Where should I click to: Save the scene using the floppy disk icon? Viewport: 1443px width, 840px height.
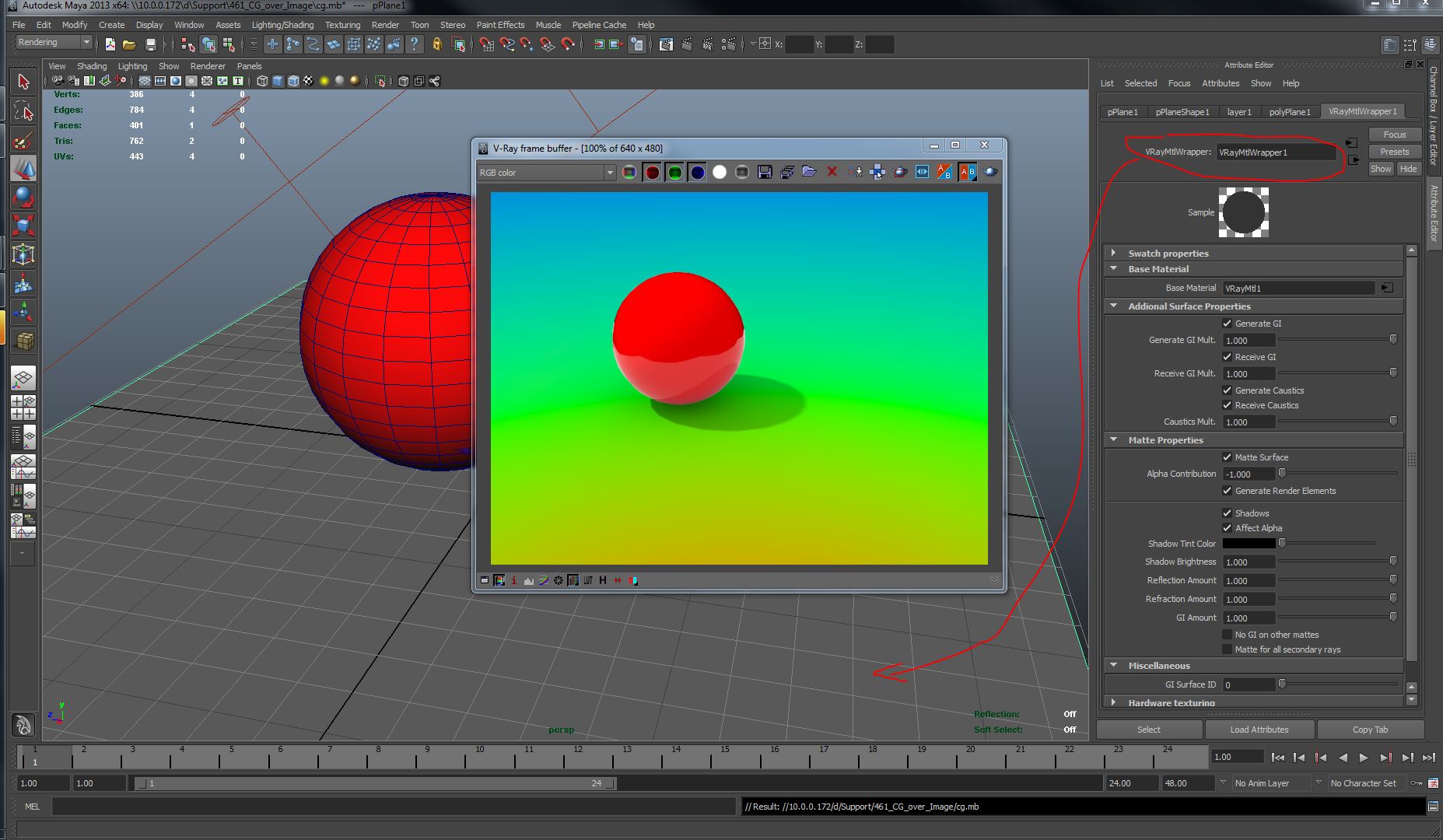151,44
